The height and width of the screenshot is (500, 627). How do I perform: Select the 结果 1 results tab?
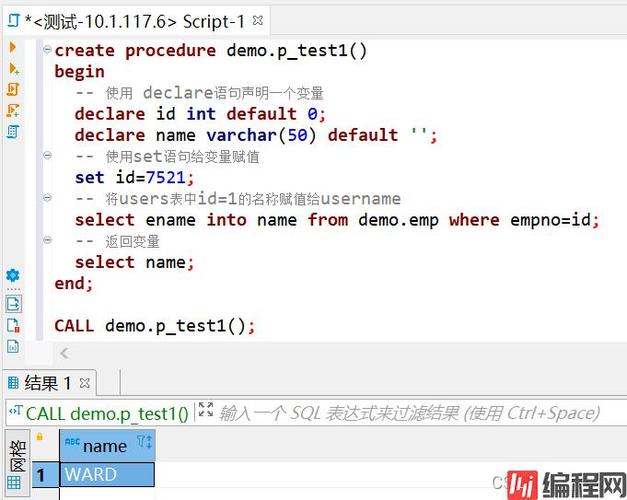point(49,383)
